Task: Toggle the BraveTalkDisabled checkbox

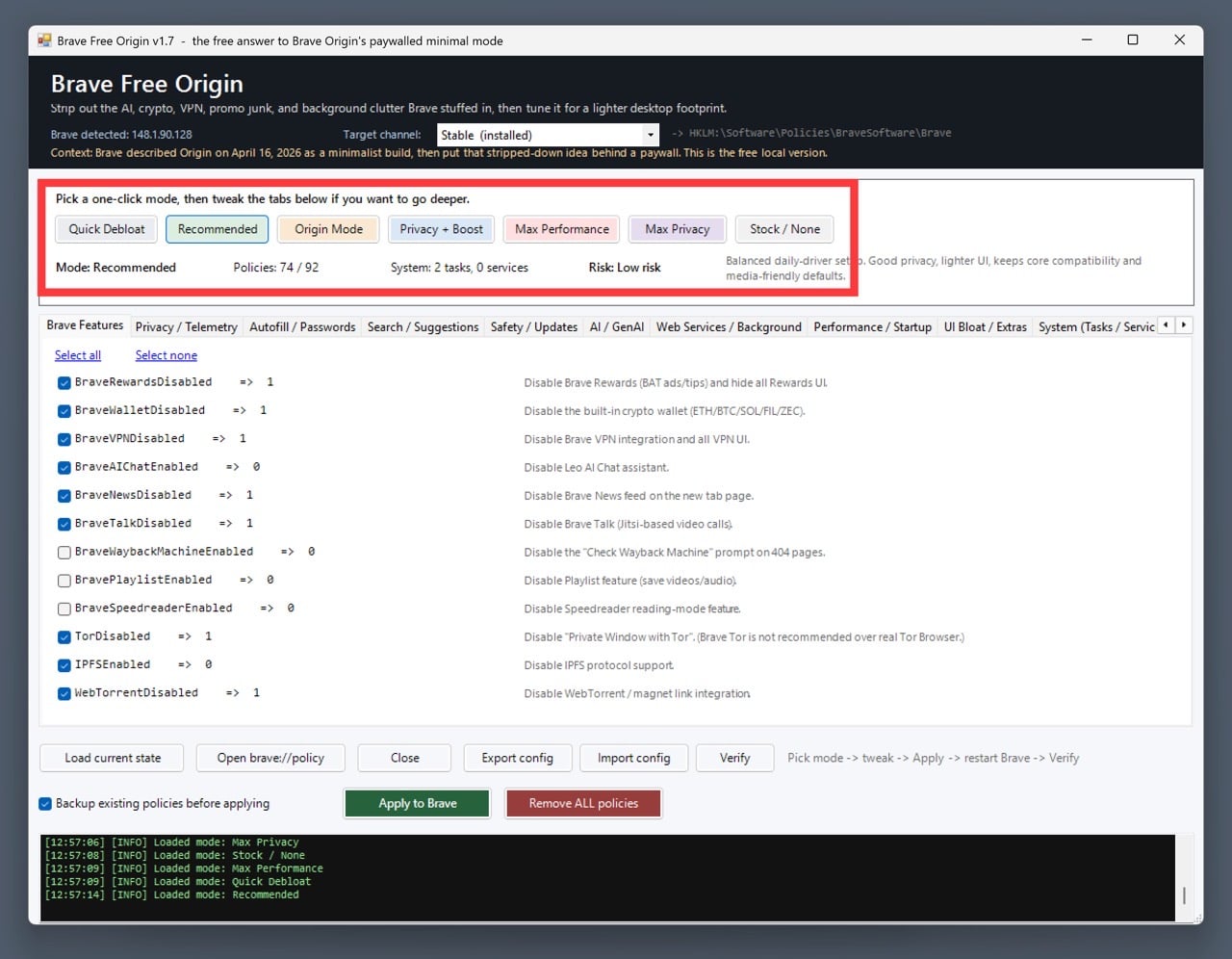Action: coord(64,524)
